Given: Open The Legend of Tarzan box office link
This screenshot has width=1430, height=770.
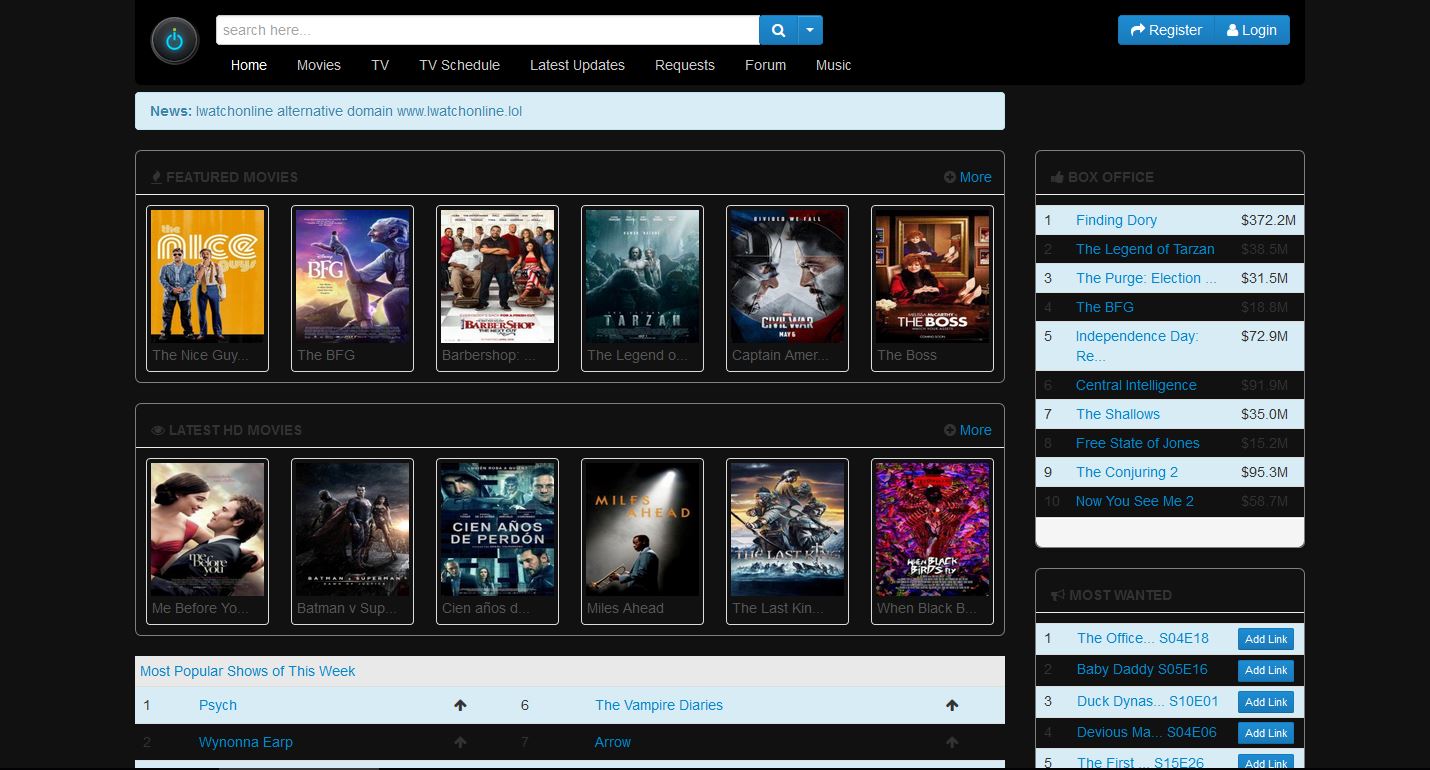Looking at the screenshot, I should (1145, 249).
